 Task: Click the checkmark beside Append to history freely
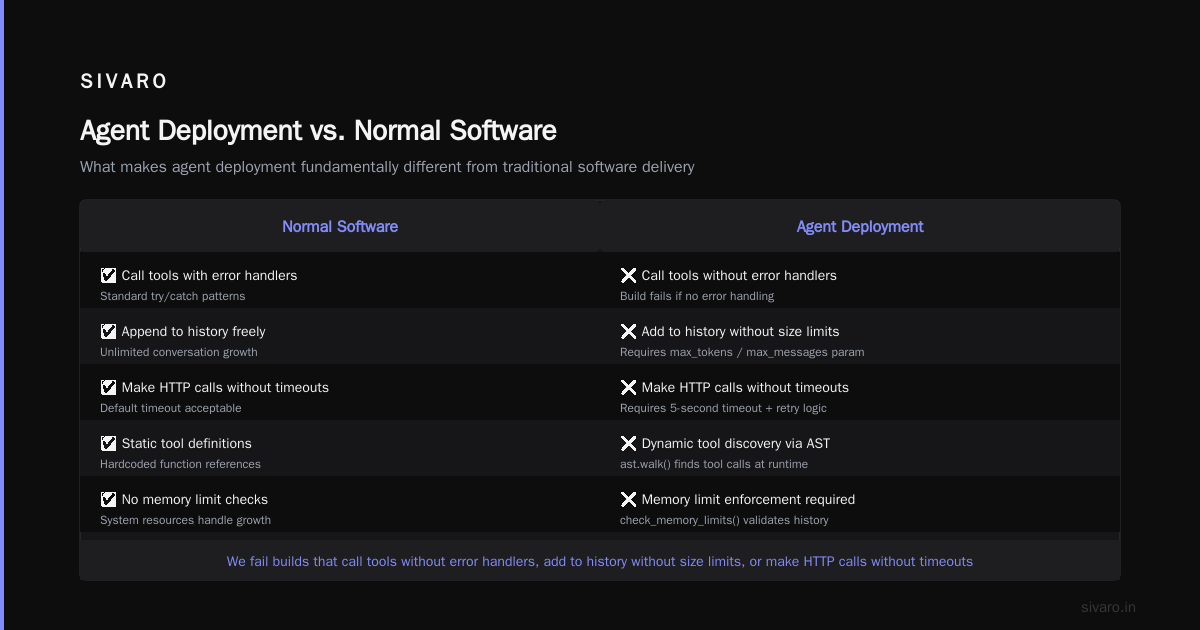pyautogui.click(x=108, y=331)
